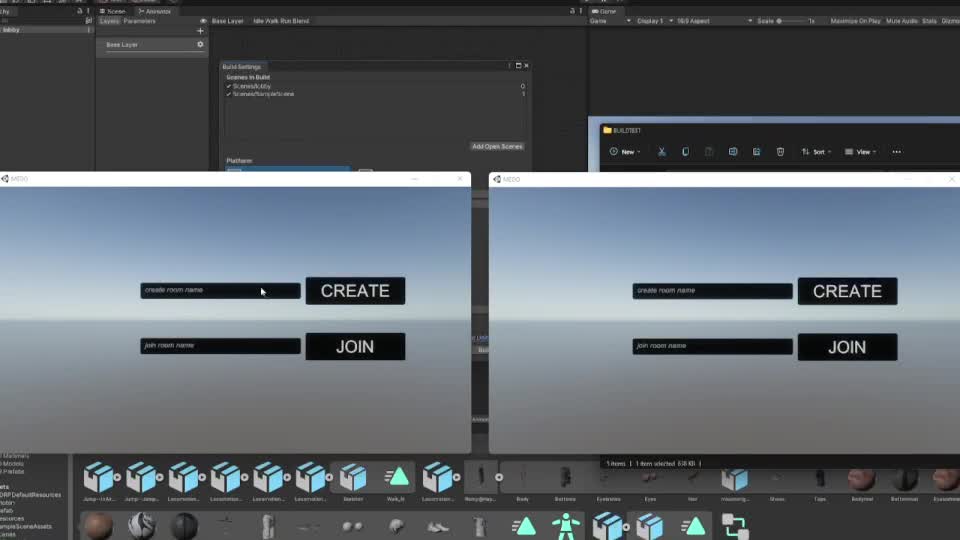The width and height of the screenshot is (960, 540).
Task: Select the Body mesh asset
Action: click(x=523, y=477)
